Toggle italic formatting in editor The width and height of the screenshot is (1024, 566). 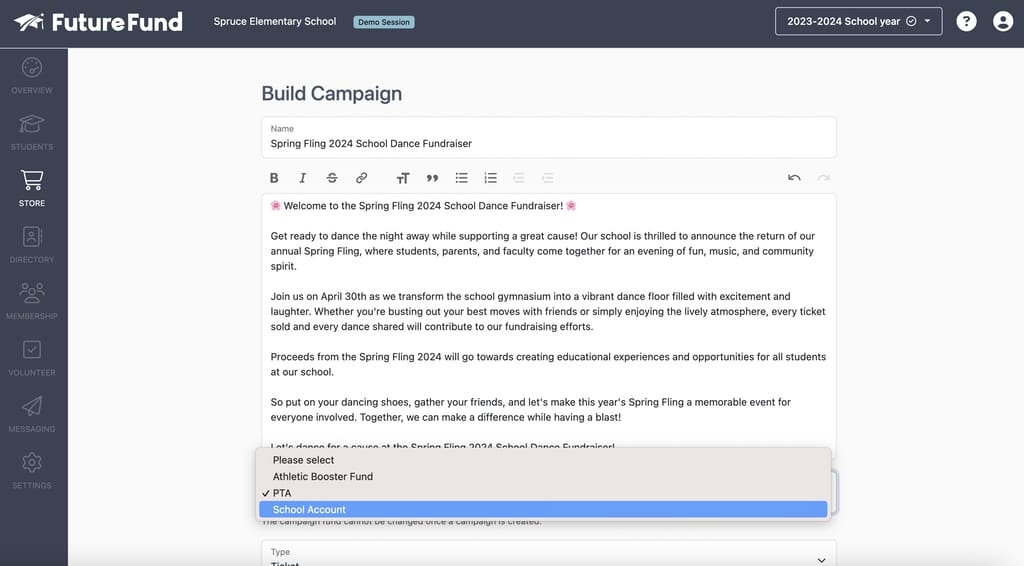[302, 178]
